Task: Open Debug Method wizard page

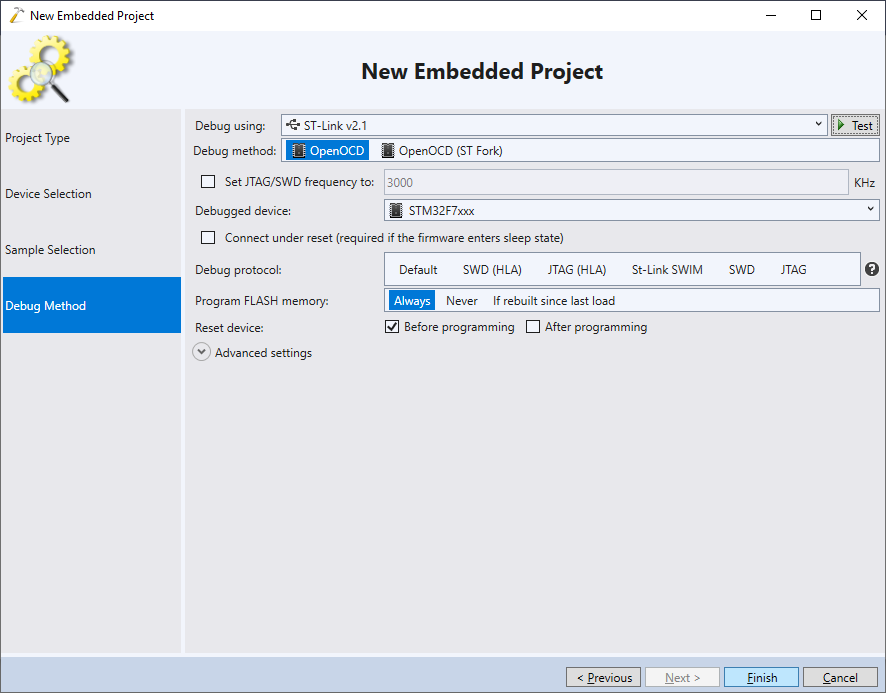Action: tap(92, 305)
